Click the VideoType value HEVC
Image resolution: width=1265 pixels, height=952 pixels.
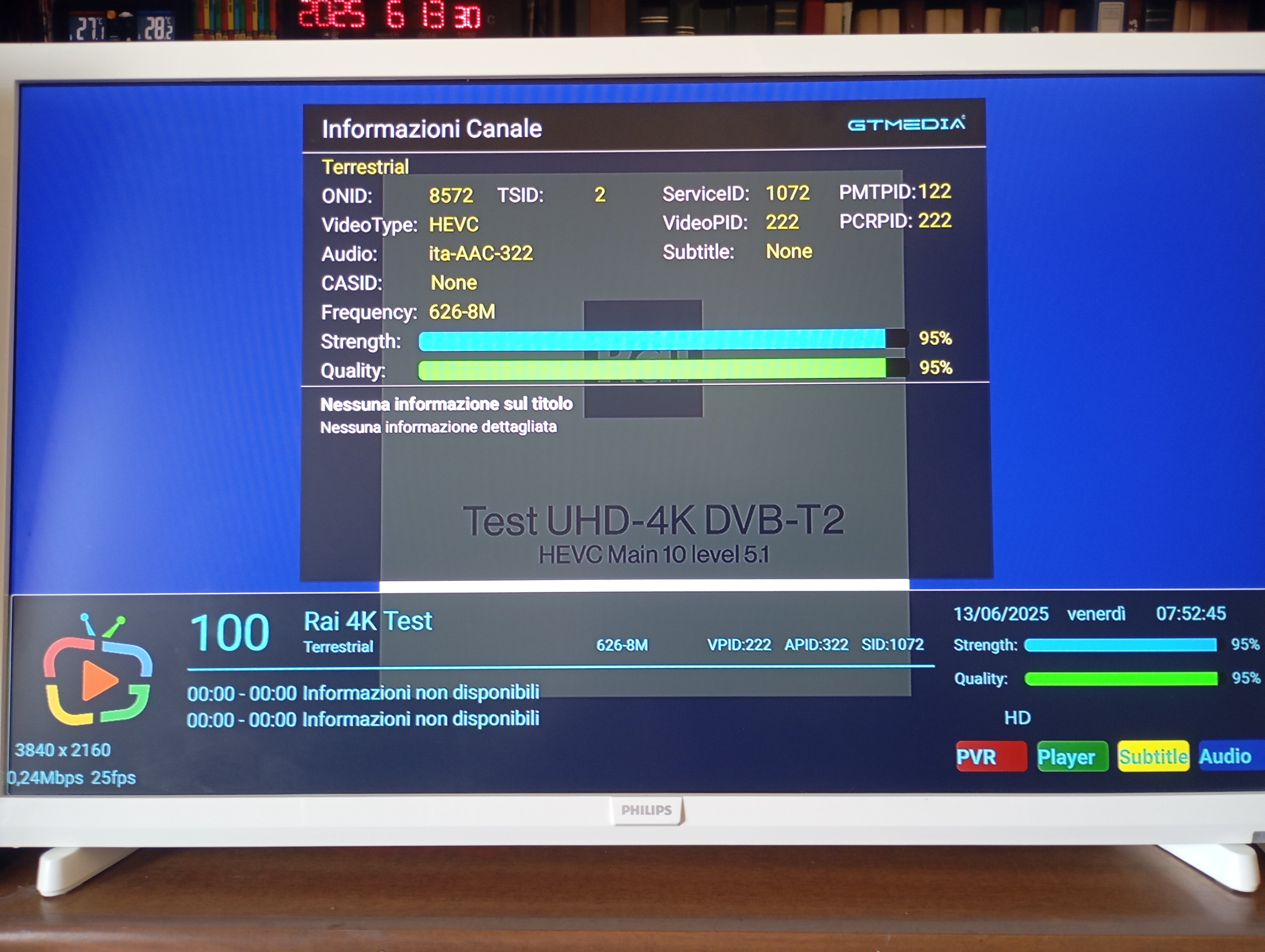click(x=454, y=225)
